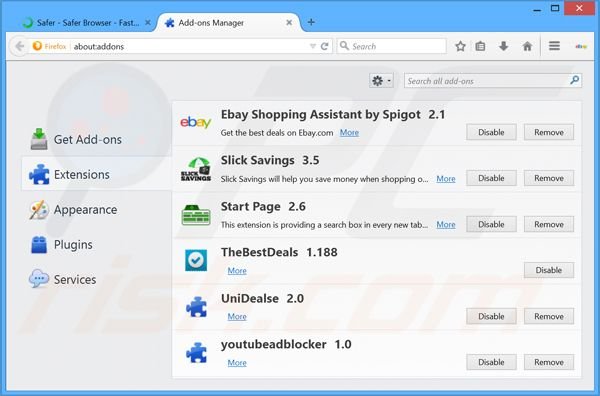The width and height of the screenshot is (600, 396).
Task: Open More link for TheBestDeals
Action: [x=237, y=271]
